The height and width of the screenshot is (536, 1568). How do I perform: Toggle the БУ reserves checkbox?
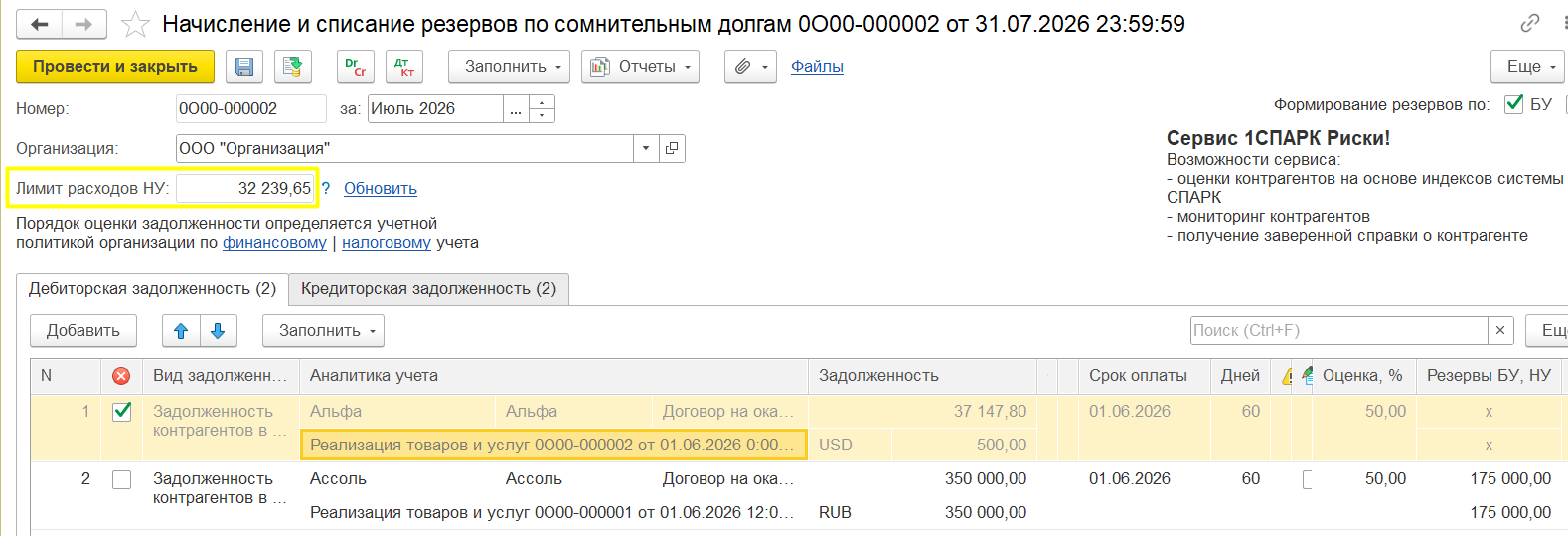(1514, 104)
